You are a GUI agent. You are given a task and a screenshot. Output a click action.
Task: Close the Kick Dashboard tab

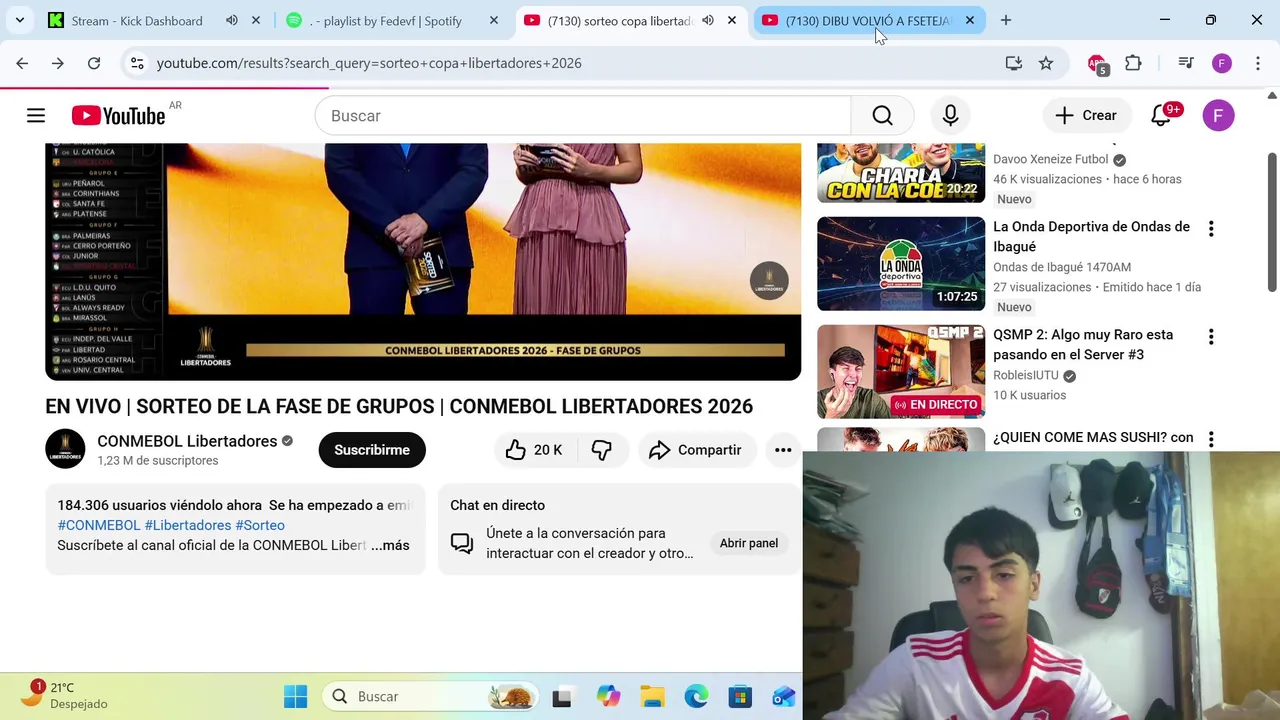coord(256,20)
